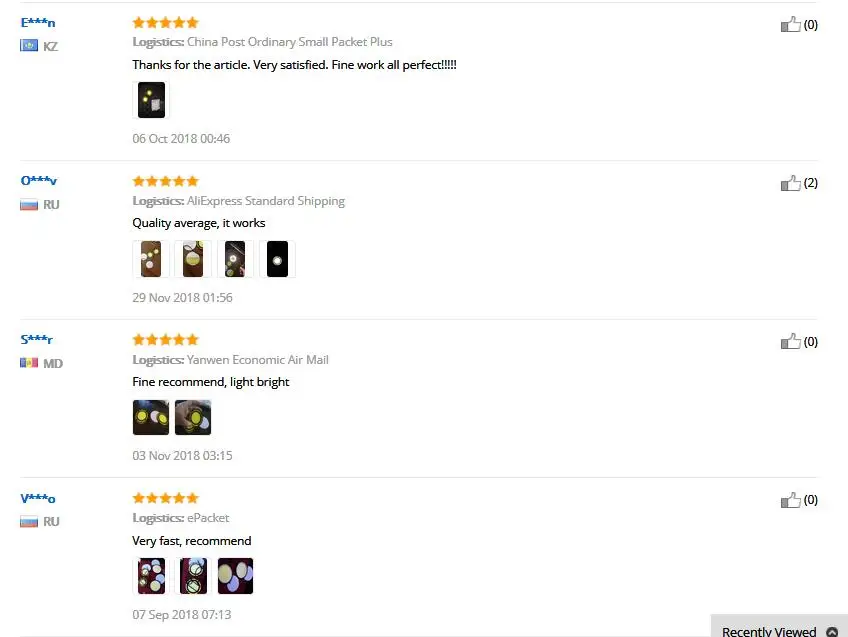Open middle photo in V***o's review
This screenshot has height=637, width=848.
193,576
